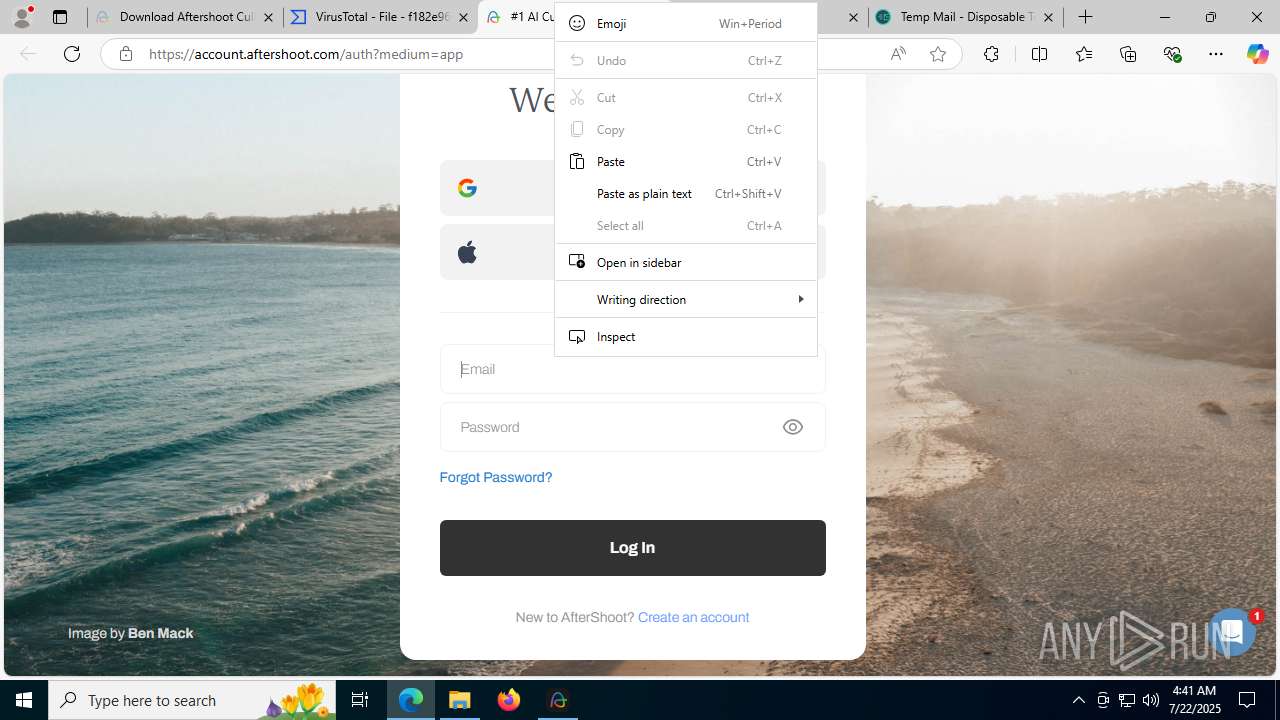Open the Extensions puzzle icon
The width and height of the screenshot is (1280, 720).
(991, 54)
